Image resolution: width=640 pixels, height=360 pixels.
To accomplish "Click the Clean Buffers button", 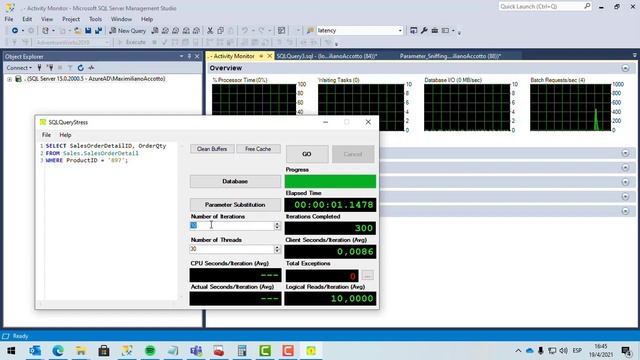I will [x=212, y=149].
